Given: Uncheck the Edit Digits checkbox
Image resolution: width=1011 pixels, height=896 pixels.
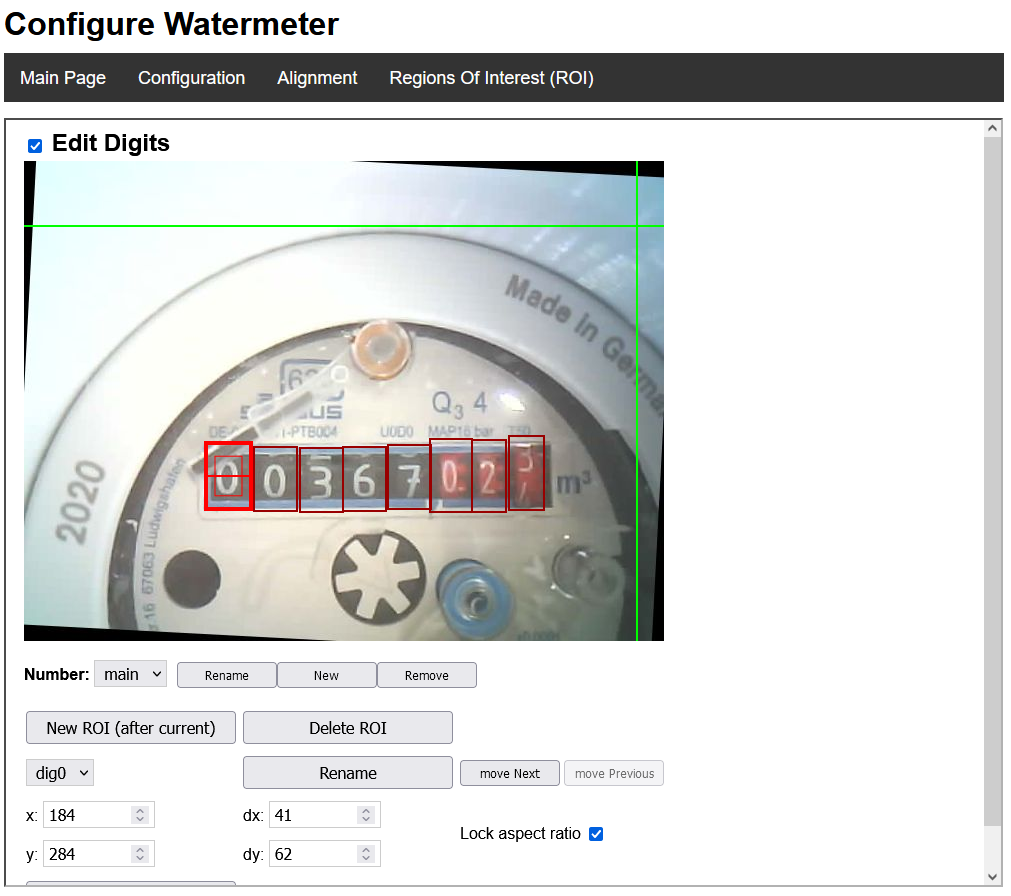Looking at the screenshot, I should (35, 146).
